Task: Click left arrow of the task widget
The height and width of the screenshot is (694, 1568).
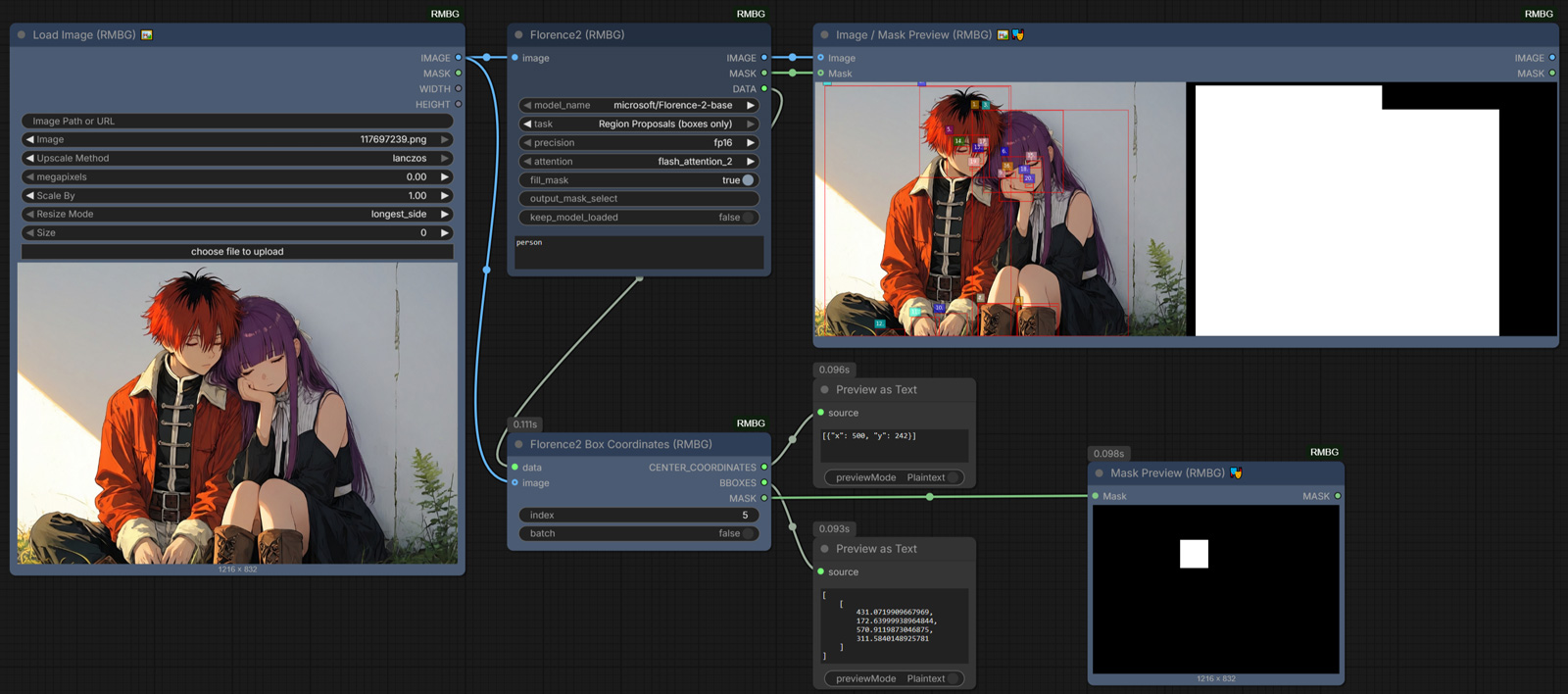Action: click(x=527, y=124)
